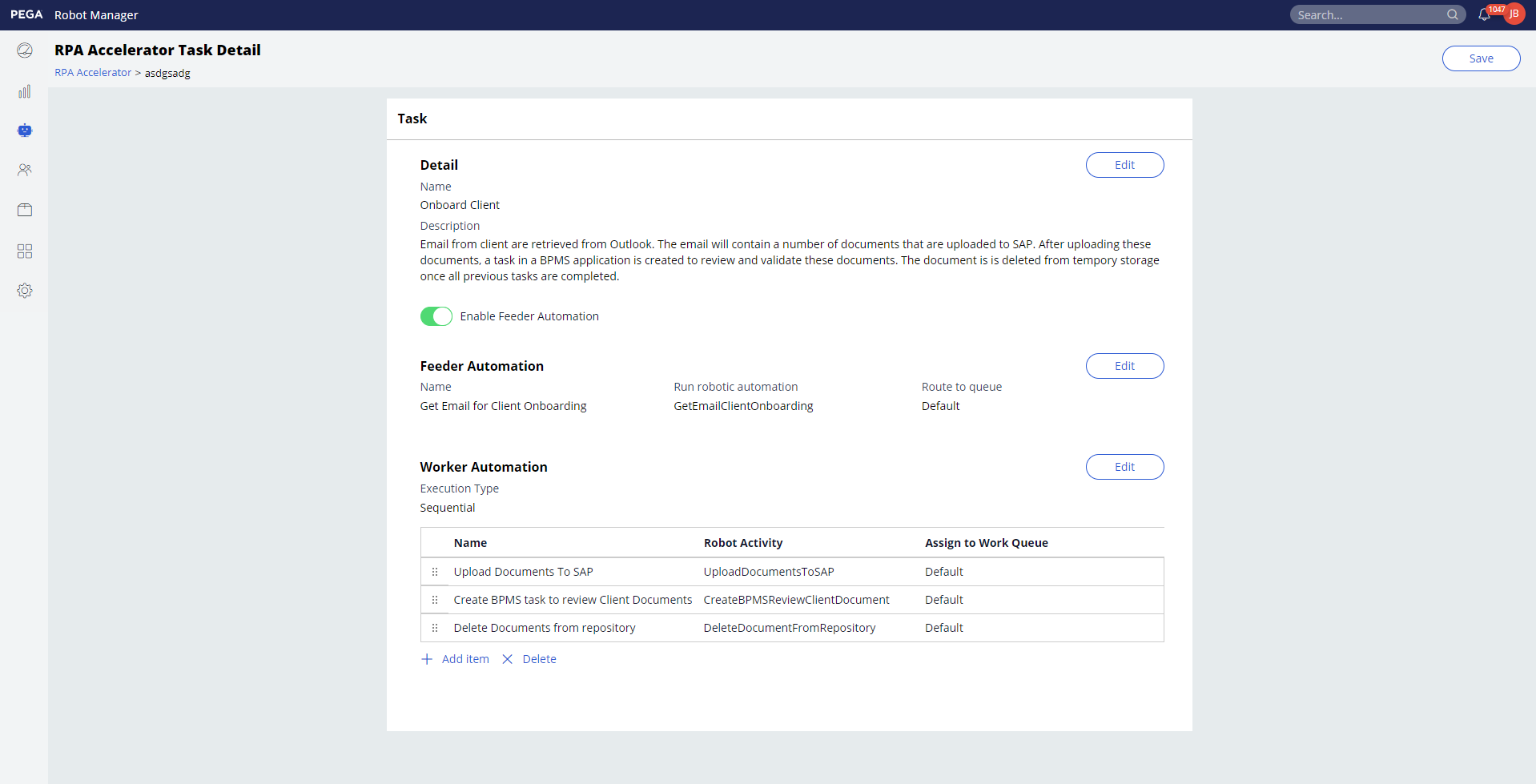Open the grid apps icon in sidebar
Viewport: 1536px width, 784px height.
(25, 251)
